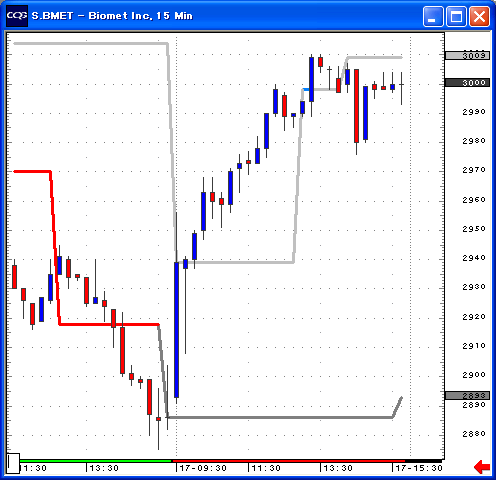This screenshot has height=480, width=496.
Task: Select the 3009 price marker on scale
Action: click(x=467, y=55)
